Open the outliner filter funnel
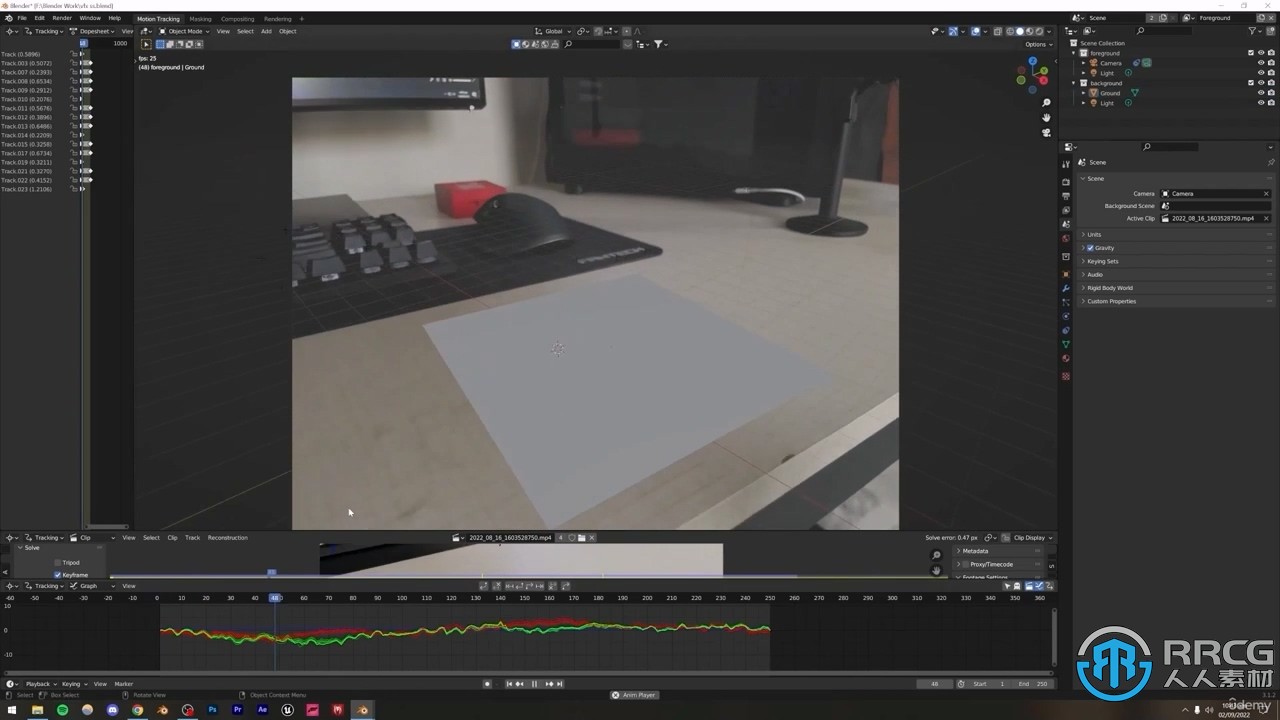This screenshot has width=1280, height=720. (x=1253, y=31)
